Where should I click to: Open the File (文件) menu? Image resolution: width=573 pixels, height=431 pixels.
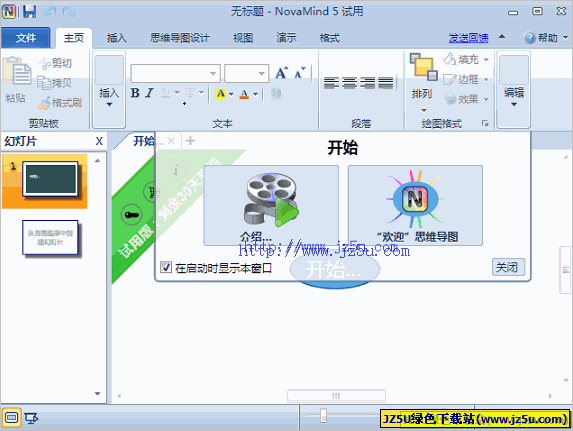point(26,38)
